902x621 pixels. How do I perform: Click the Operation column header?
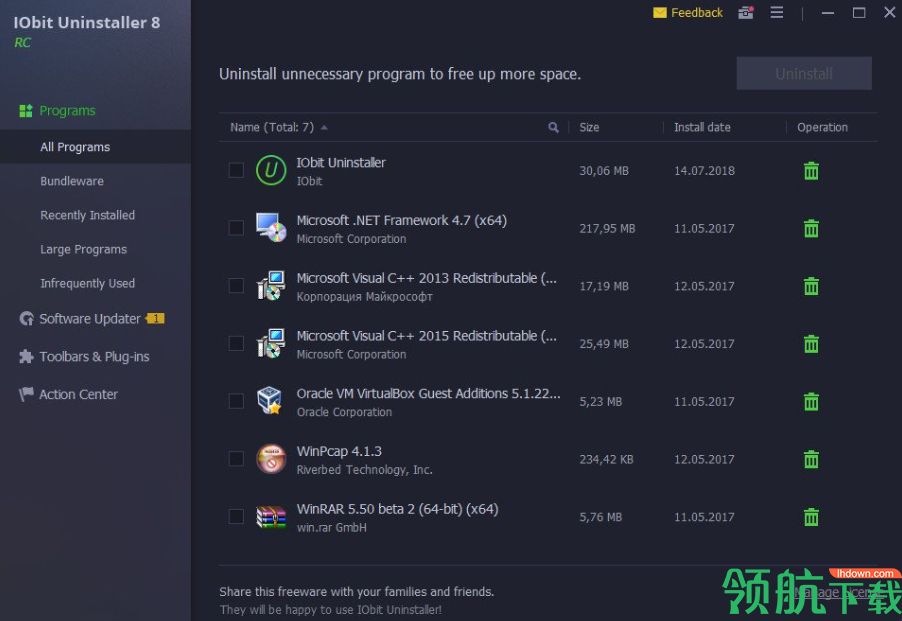(822, 127)
